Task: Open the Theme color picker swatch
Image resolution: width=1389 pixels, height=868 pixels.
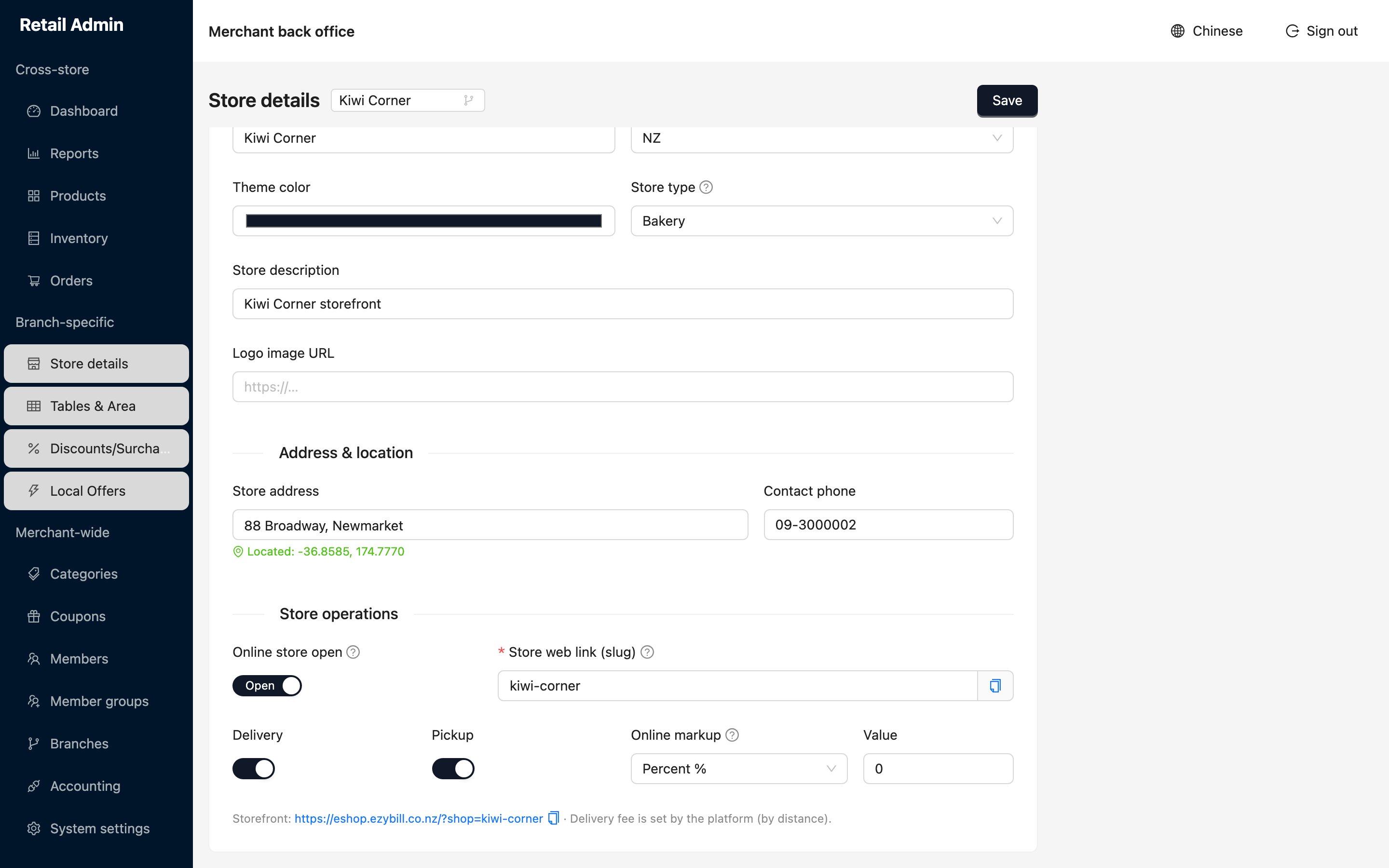Action: [x=423, y=221]
